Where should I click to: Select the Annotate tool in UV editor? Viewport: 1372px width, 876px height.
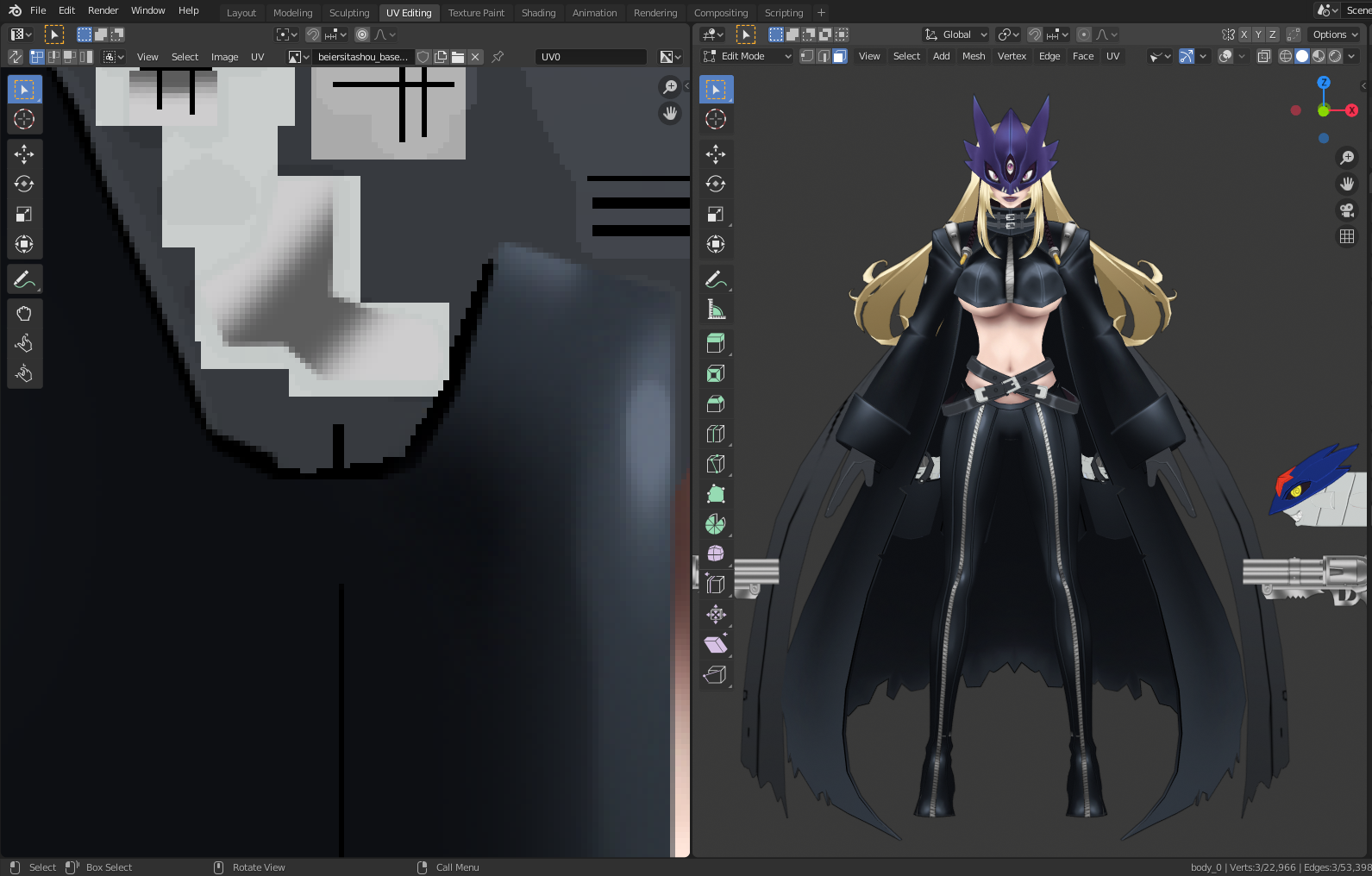[24, 279]
